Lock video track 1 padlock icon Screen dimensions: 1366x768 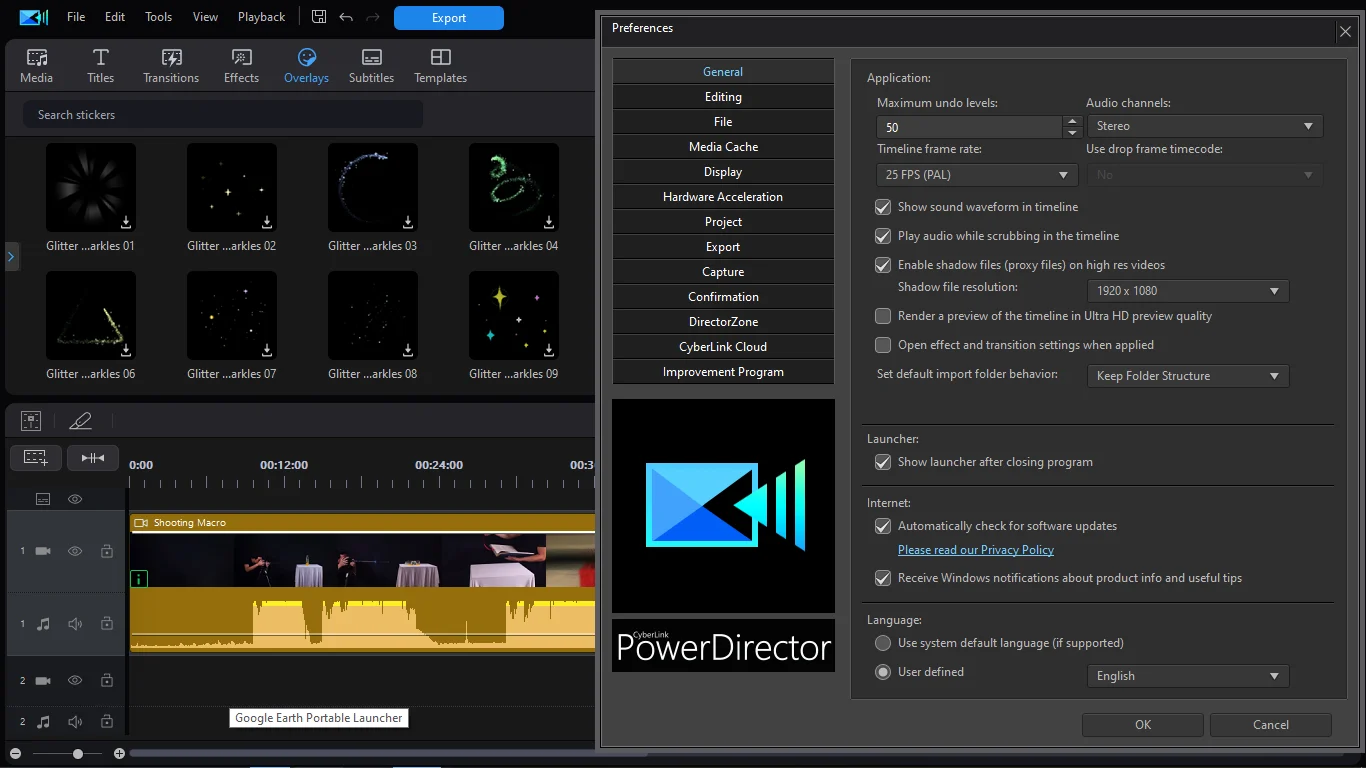[106, 551]
